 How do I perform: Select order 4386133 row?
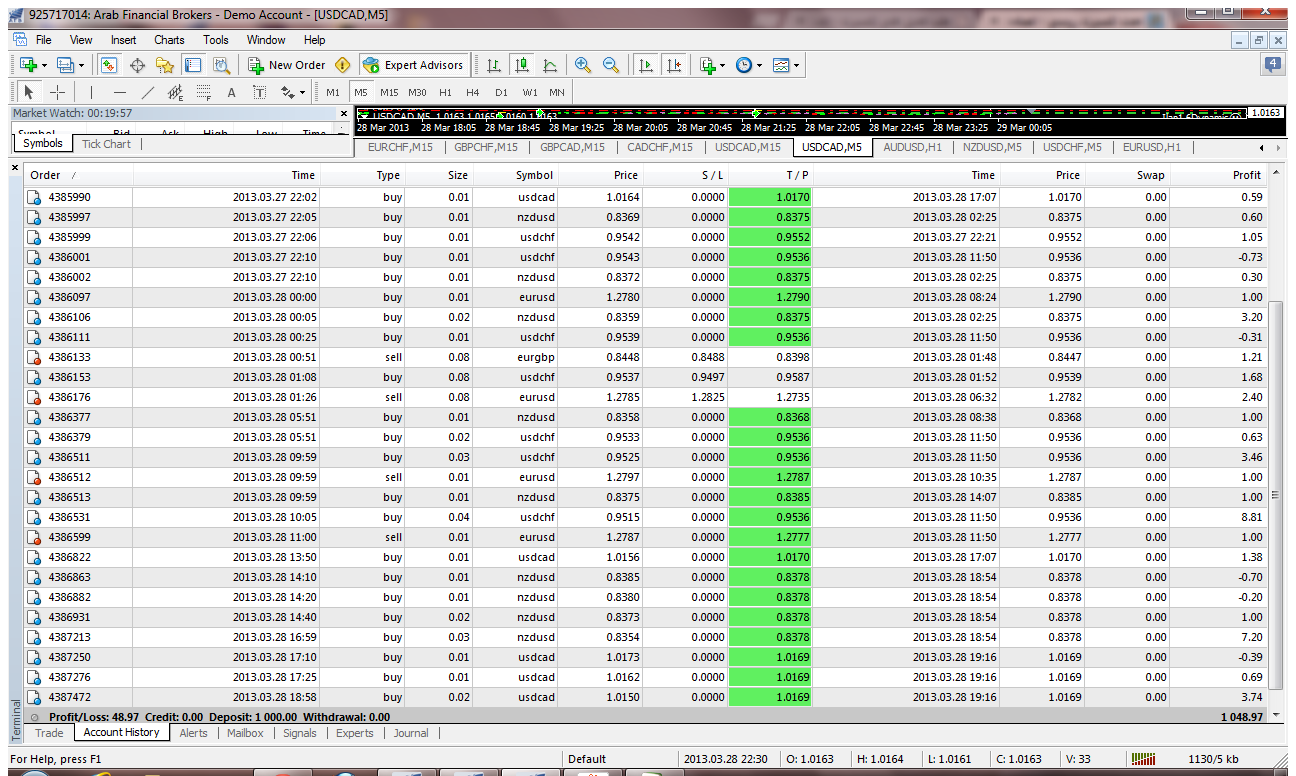pyautogui.click(x=646, y=357)
